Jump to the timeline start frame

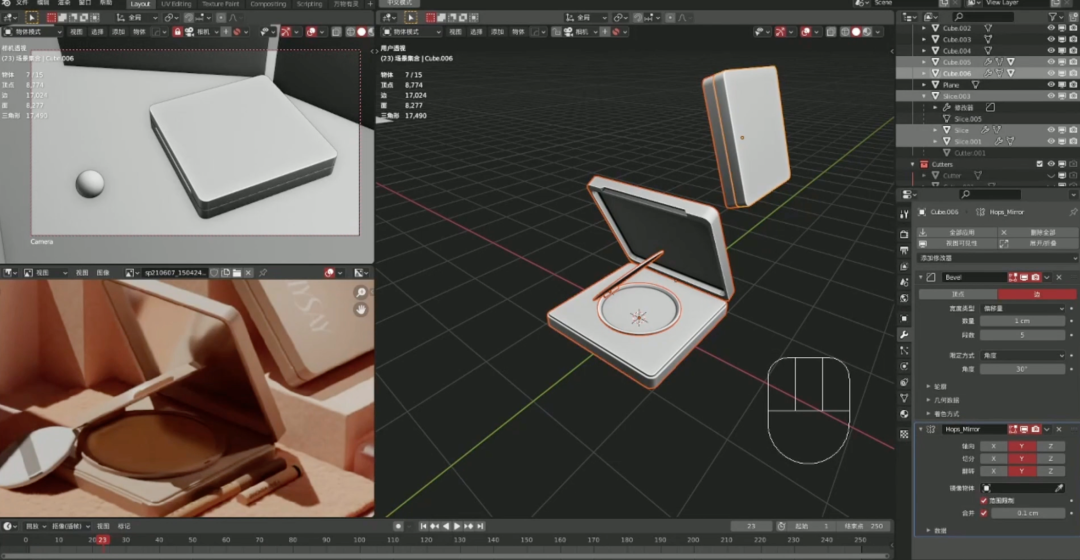point(423,526)
